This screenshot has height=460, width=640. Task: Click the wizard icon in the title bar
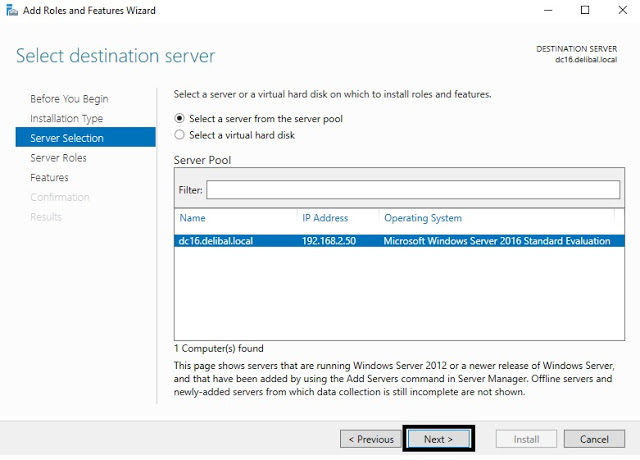coord(11,10)
